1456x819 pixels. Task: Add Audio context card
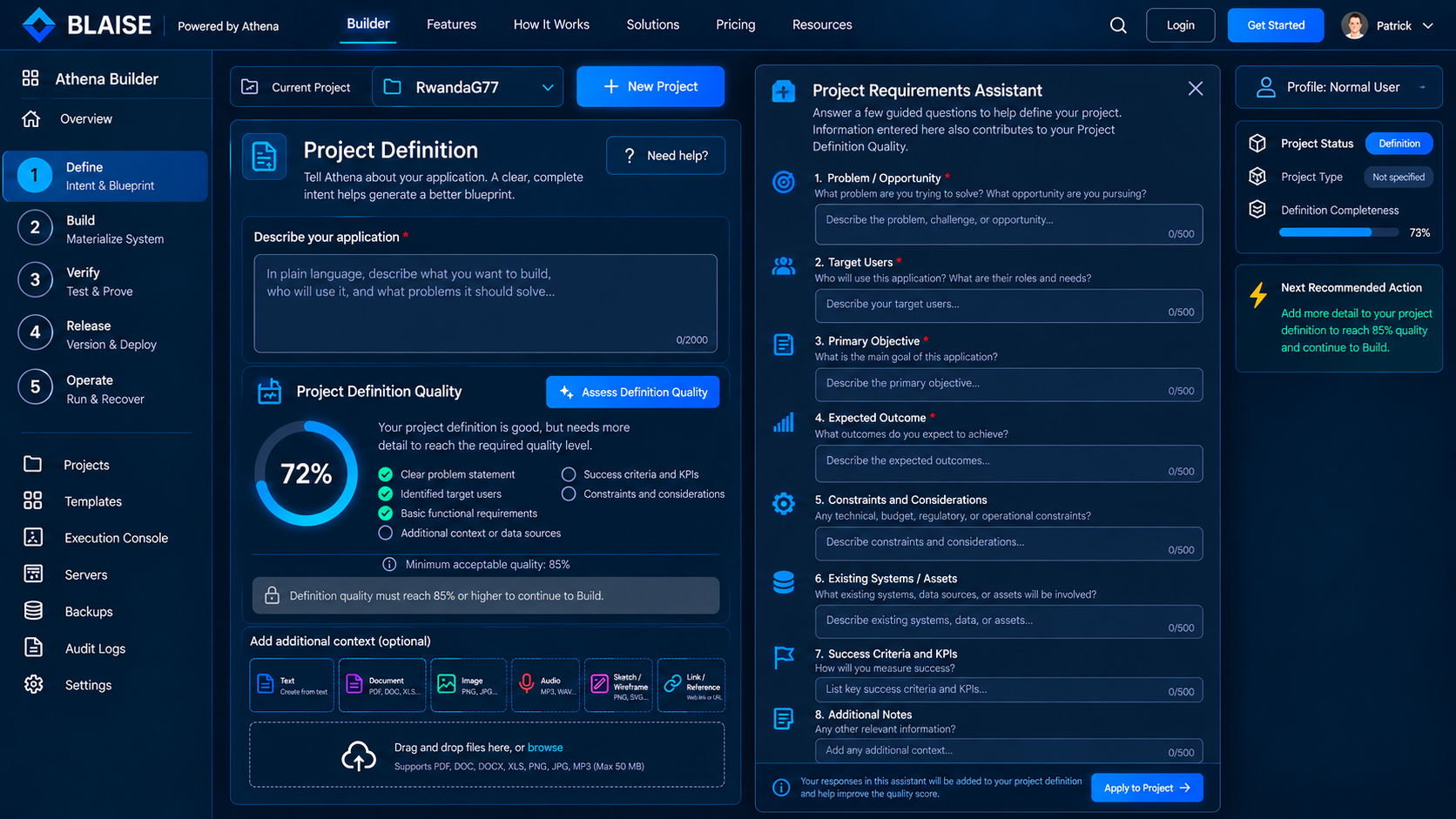(545, 685)
